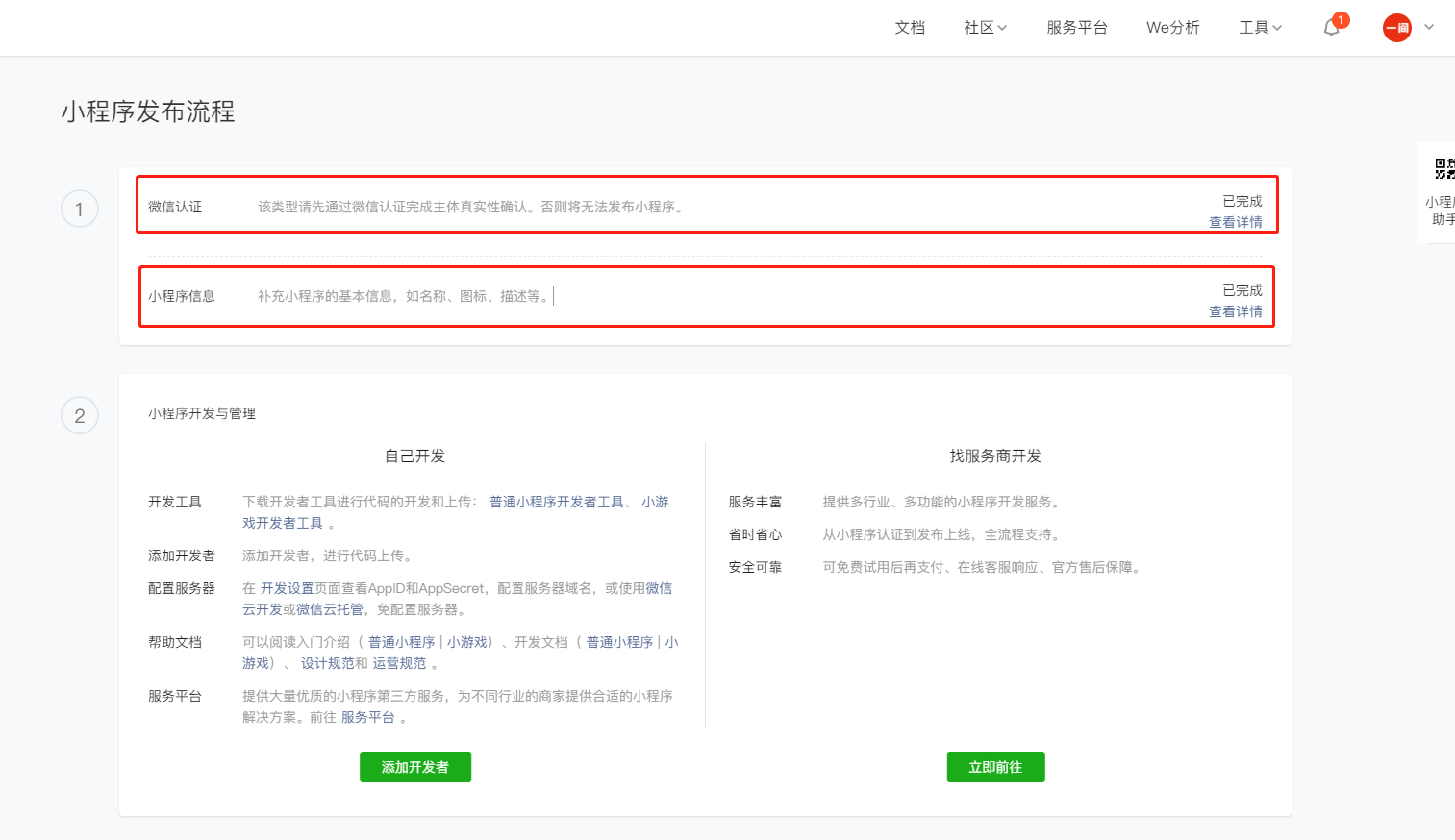Open the 普通小程序开发者工具 download link
Viewport: 1455px width, 840px height.
[x=557, y=502]
